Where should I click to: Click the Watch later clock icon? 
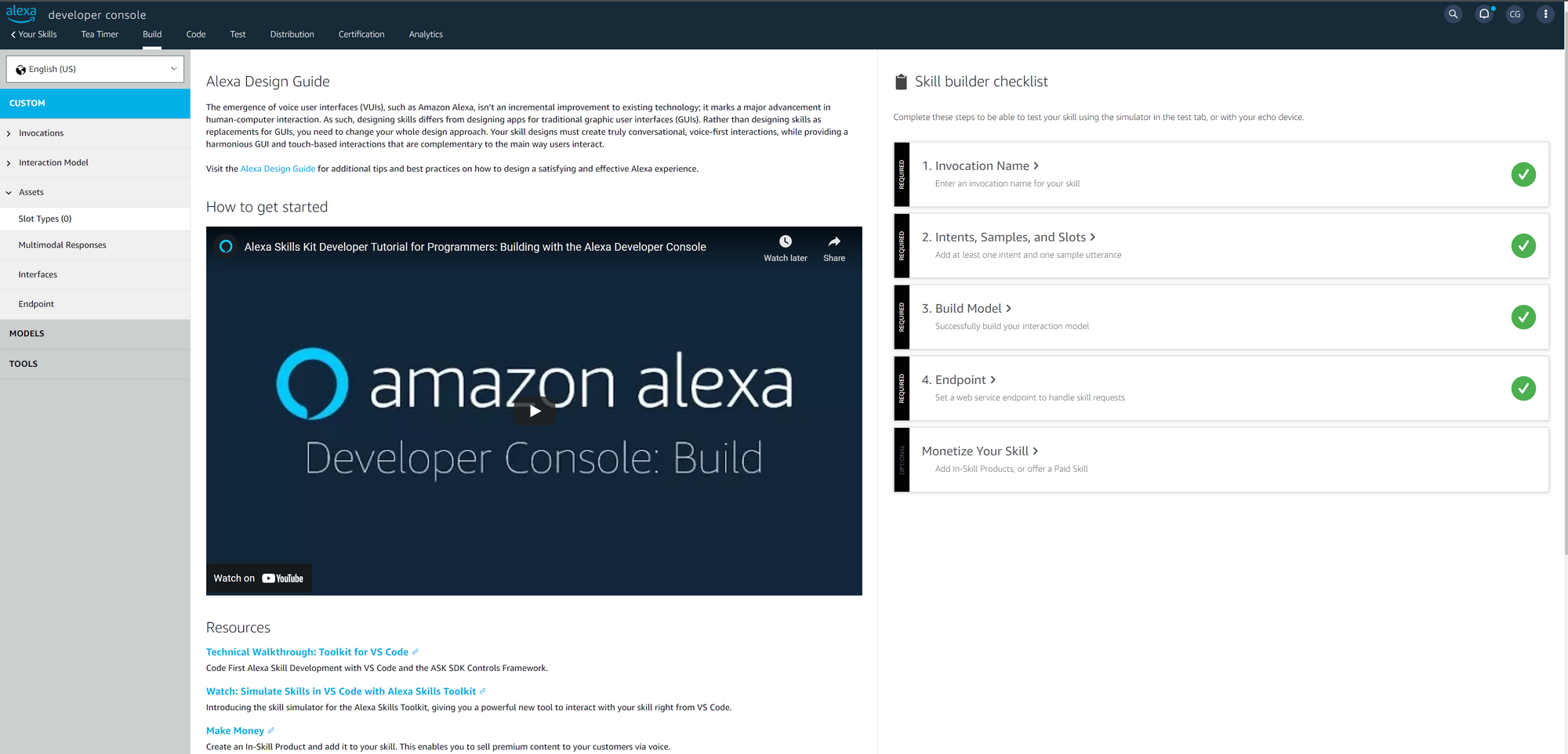pyautogui.click(x=785, y=241)
